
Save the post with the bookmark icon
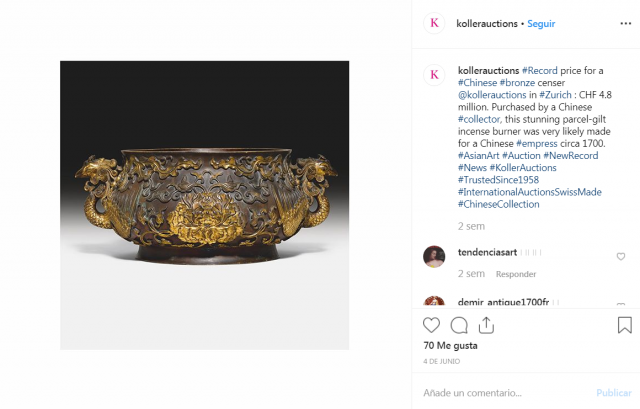tap(624, 325)
